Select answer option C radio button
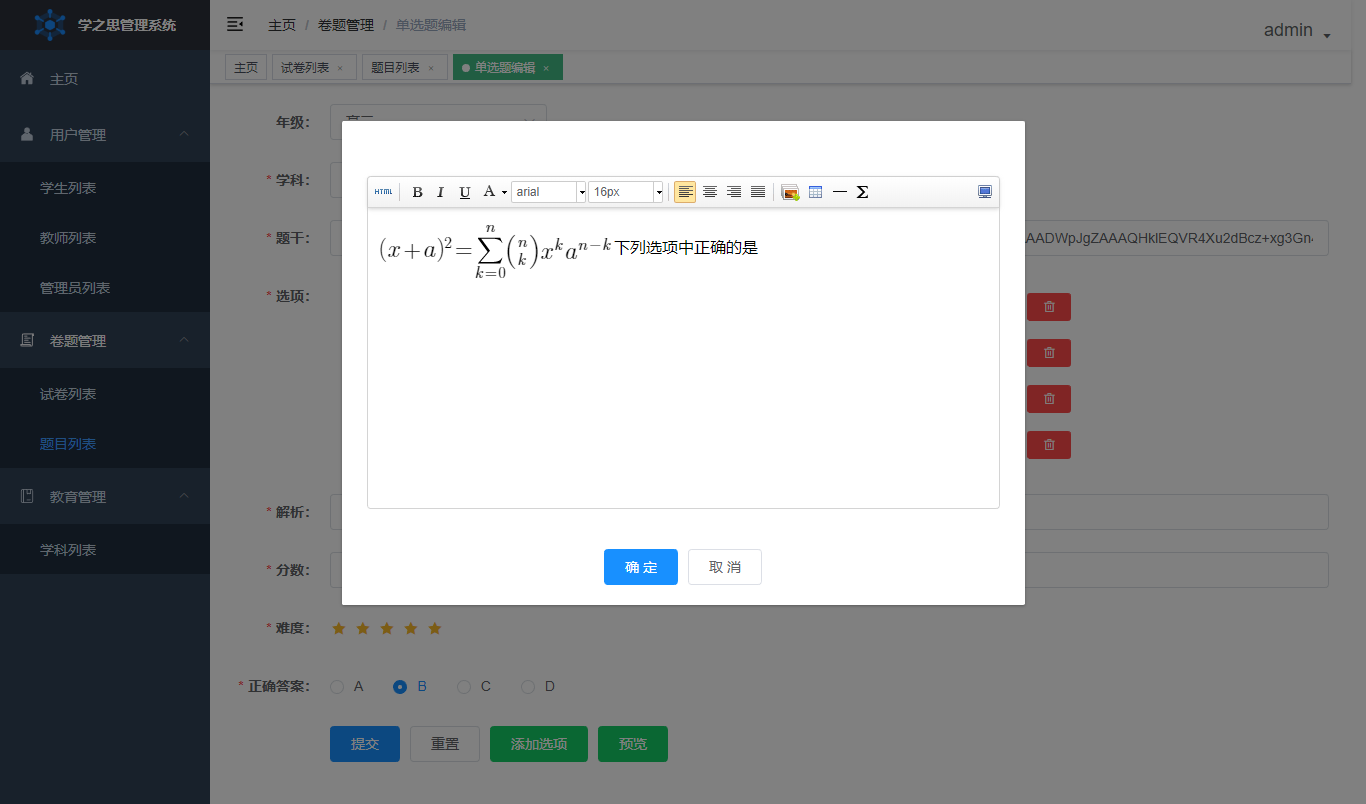 click(x=464, y=687)
